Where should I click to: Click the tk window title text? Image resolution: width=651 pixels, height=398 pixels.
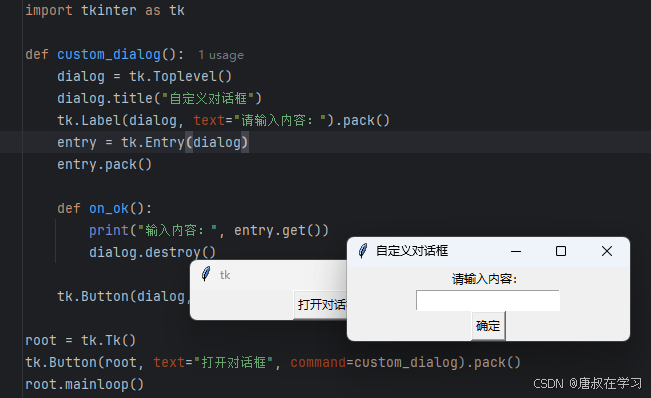pyautogui.click(x=225, y=275)
